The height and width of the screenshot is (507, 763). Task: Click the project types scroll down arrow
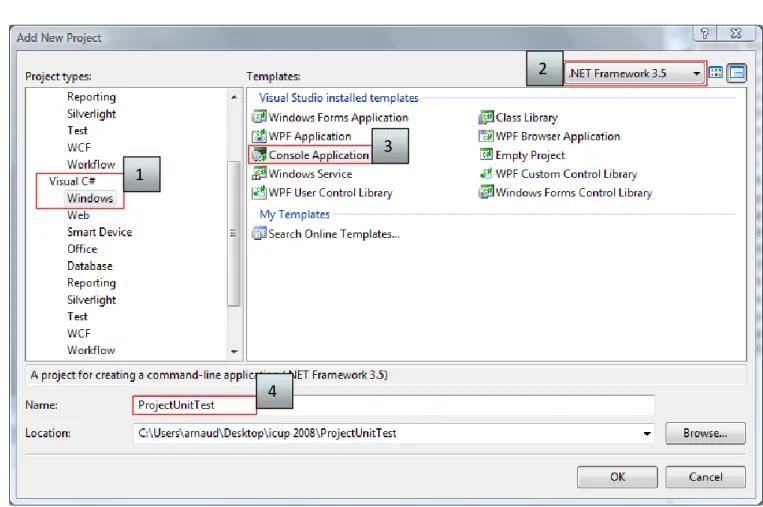(234, 352)
